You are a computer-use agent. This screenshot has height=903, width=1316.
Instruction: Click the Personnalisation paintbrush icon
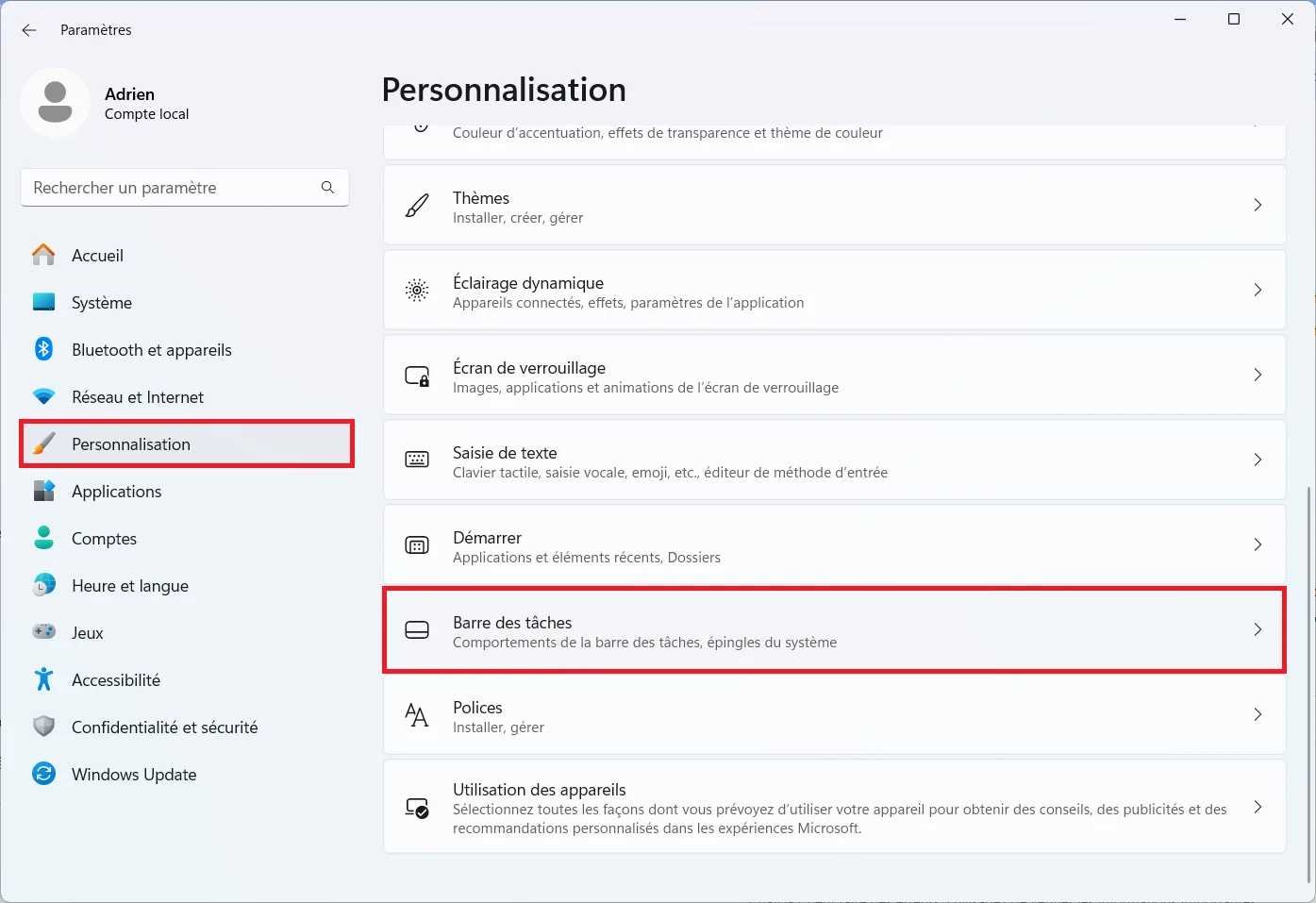(x=43, y=443)
